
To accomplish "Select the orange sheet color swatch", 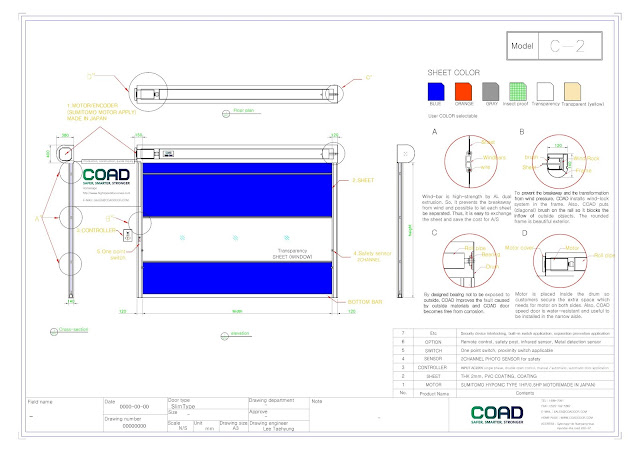I will point(463,91).
